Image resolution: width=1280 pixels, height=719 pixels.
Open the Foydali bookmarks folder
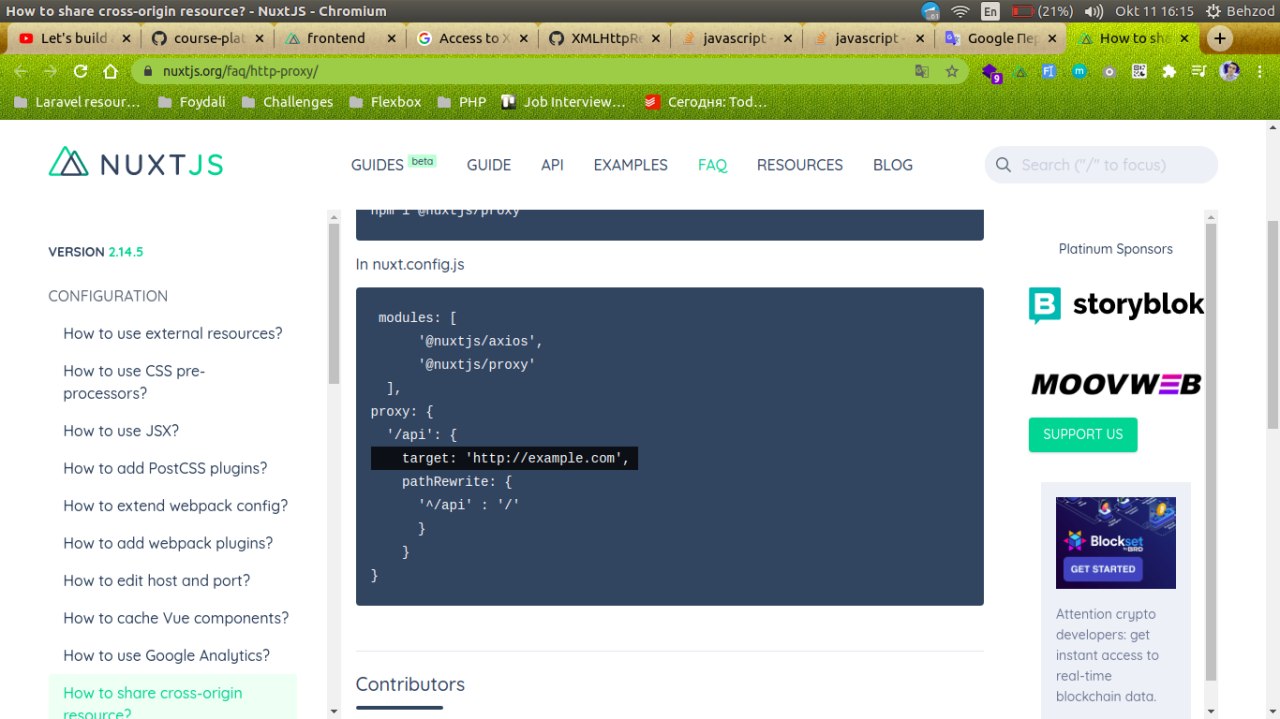191,101
